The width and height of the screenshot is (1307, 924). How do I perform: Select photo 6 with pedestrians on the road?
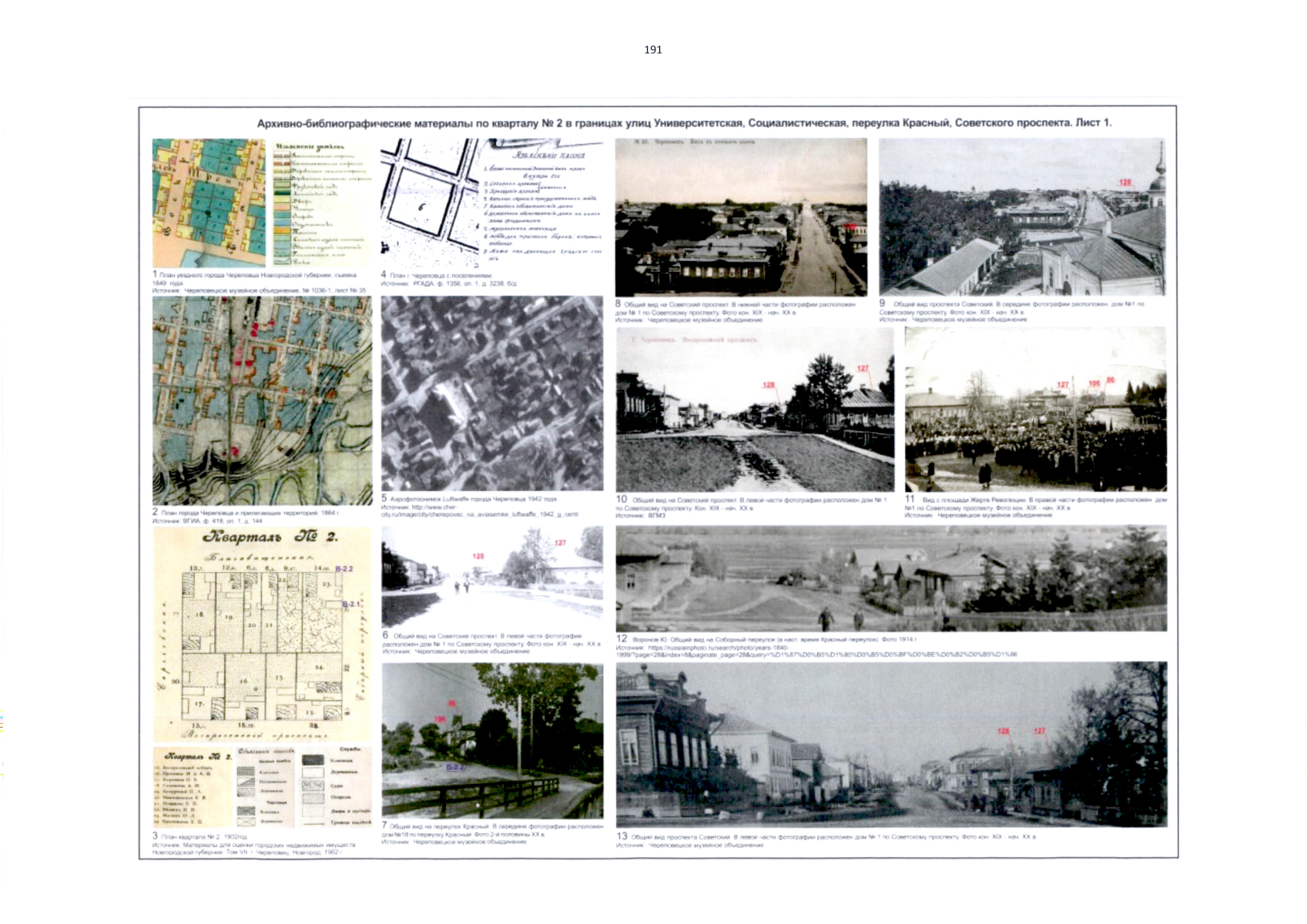click(x=492, y=577)
